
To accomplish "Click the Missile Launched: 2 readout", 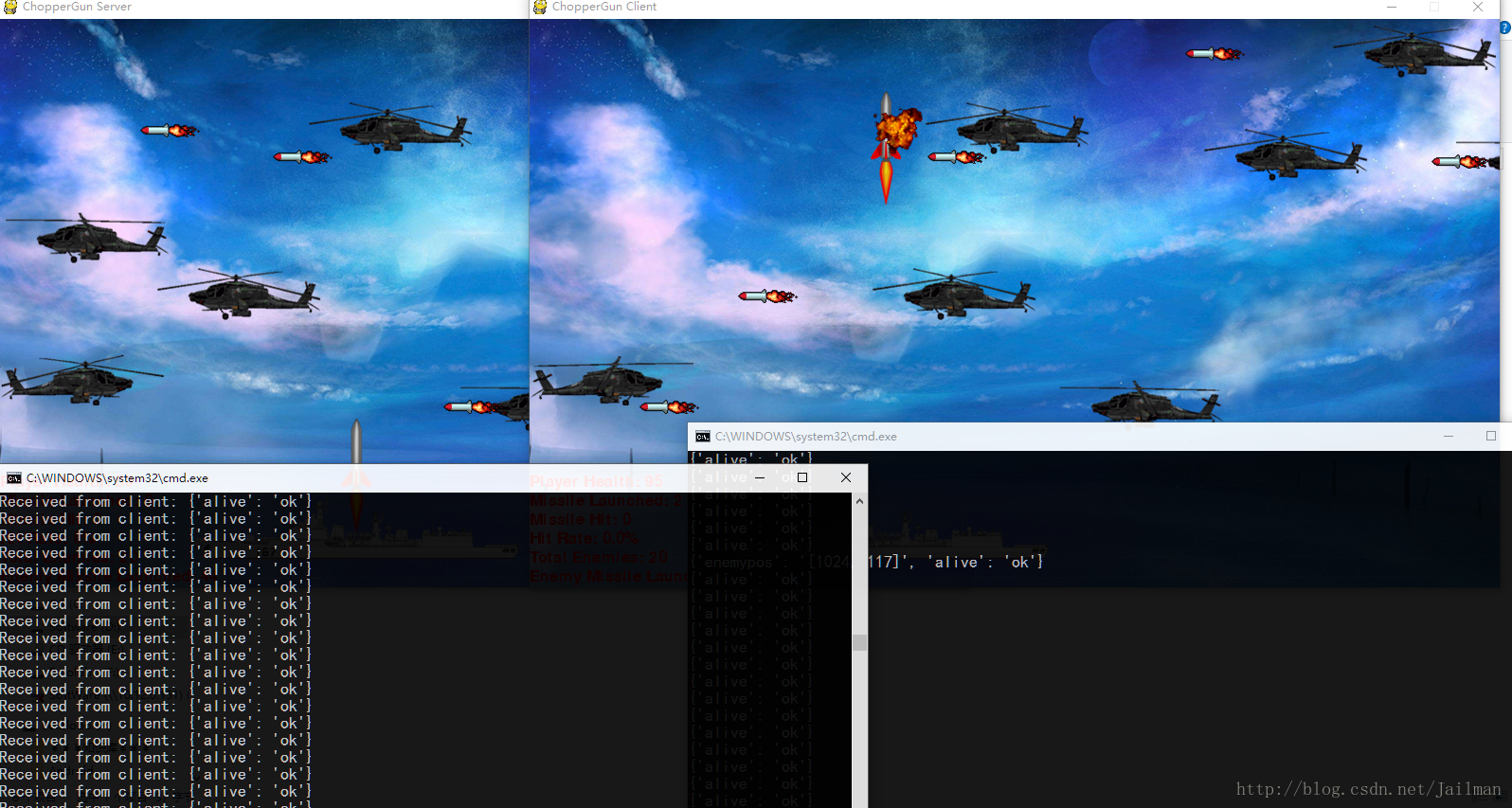I will [606, 500].
